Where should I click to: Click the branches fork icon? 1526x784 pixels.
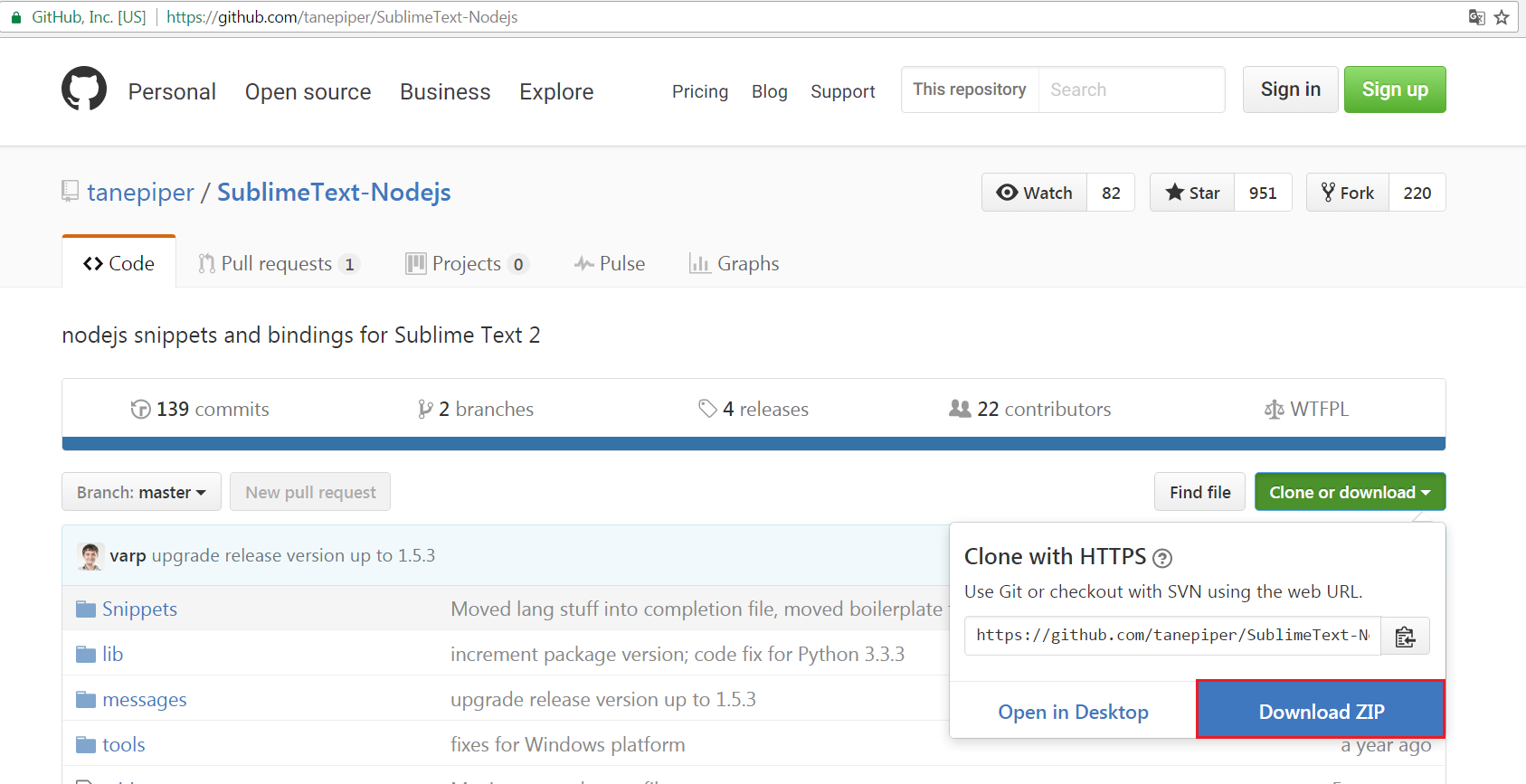click(x=424, y=409)
